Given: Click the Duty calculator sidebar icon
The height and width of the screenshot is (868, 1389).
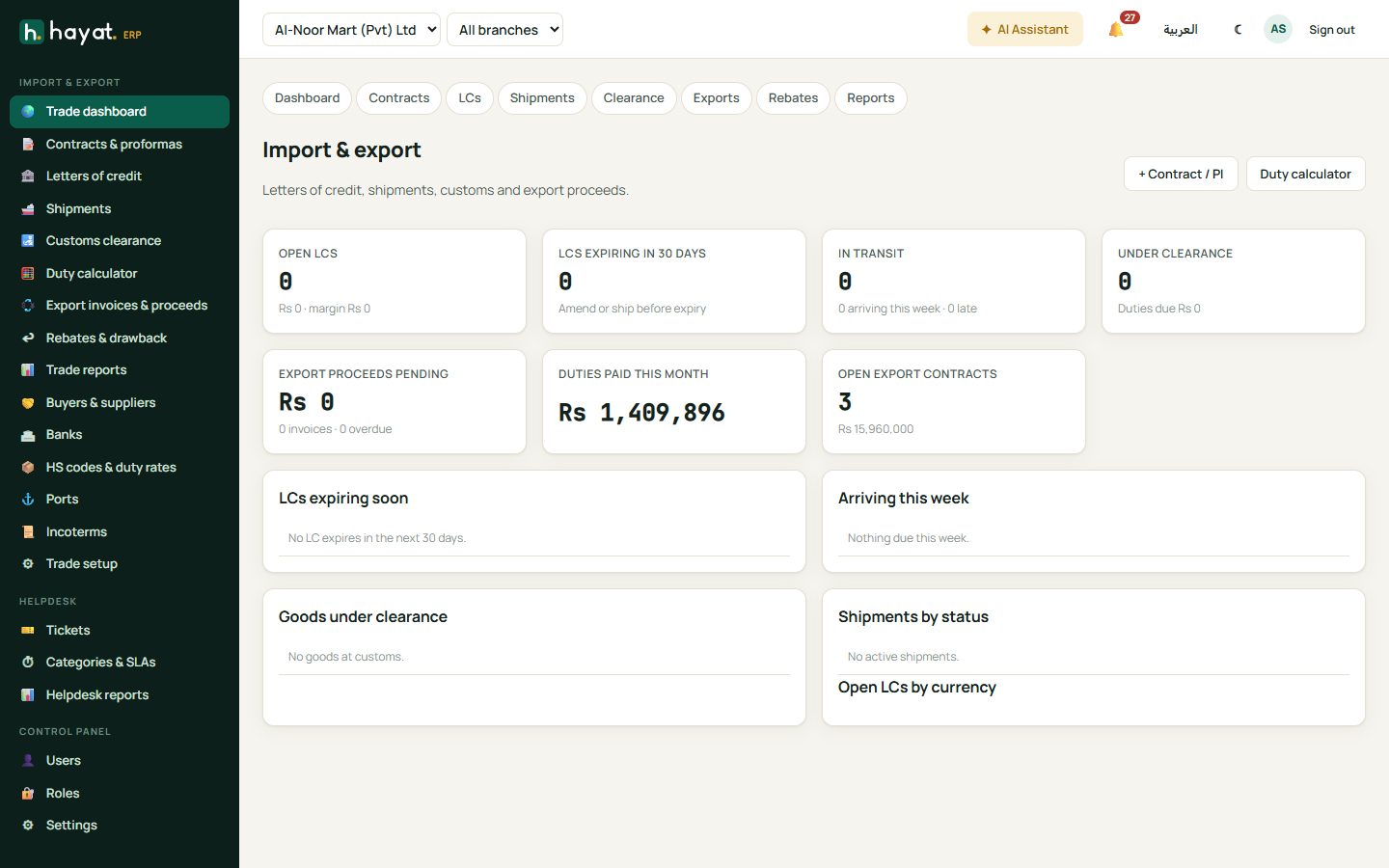Looking at the screenshot, I should [x=28, y=273].
